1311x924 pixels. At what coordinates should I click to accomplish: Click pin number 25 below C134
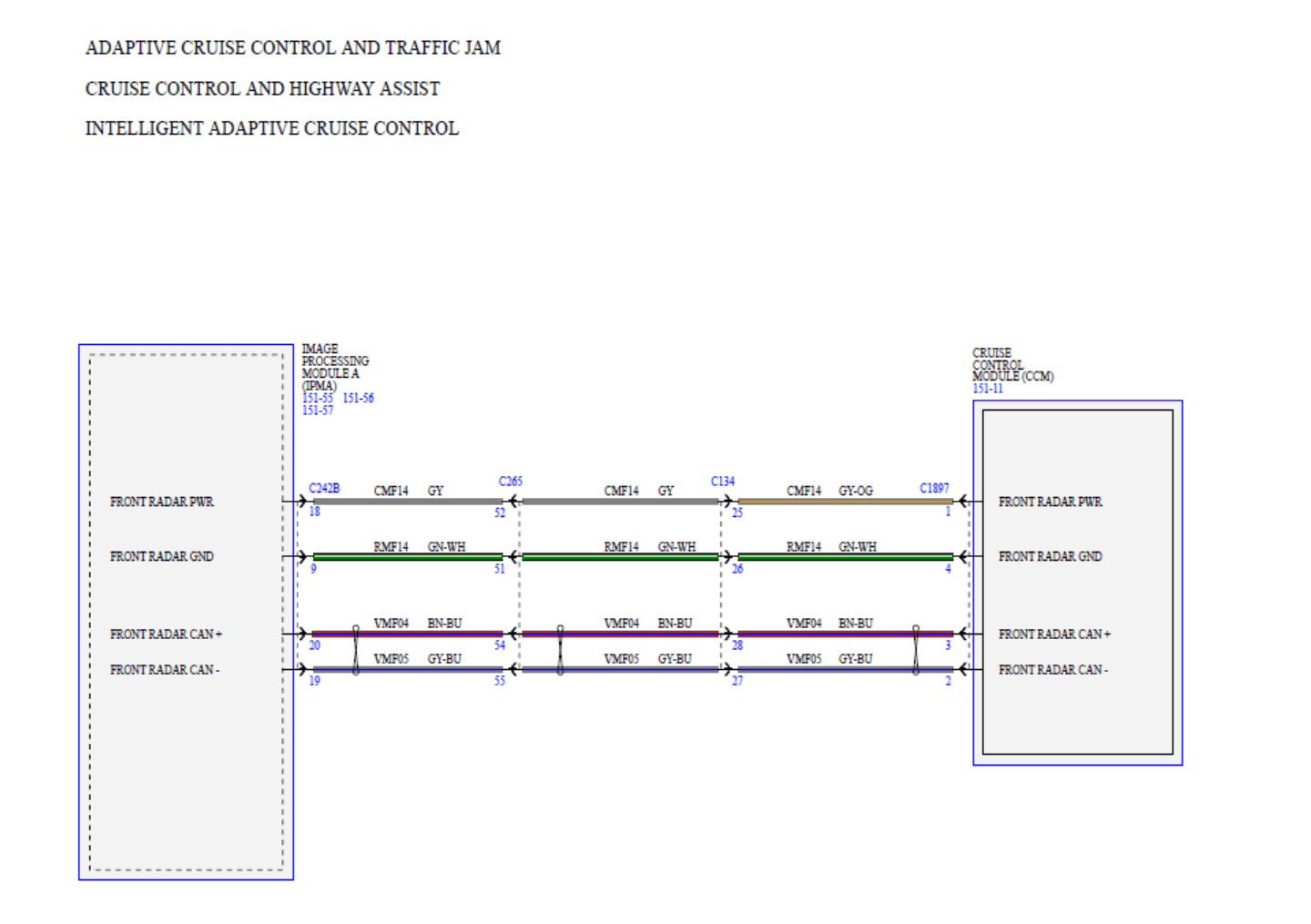[x=737, y=513]
